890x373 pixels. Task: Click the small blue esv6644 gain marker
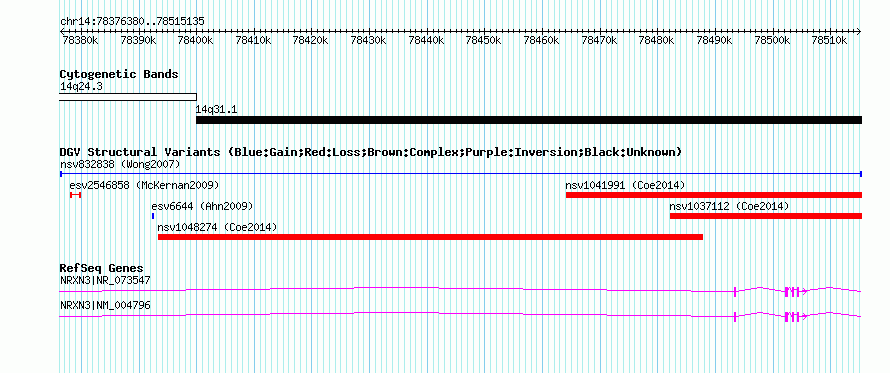point(153,216)
